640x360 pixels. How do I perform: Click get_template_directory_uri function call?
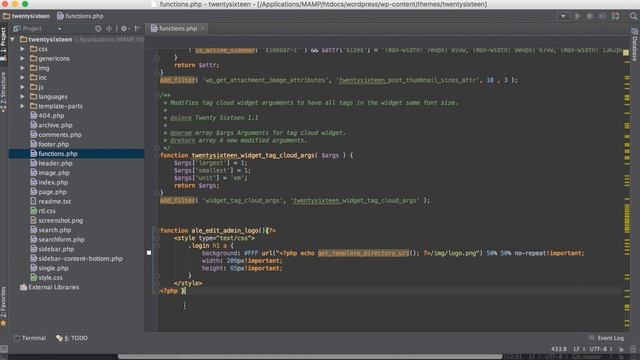[363, 253]
